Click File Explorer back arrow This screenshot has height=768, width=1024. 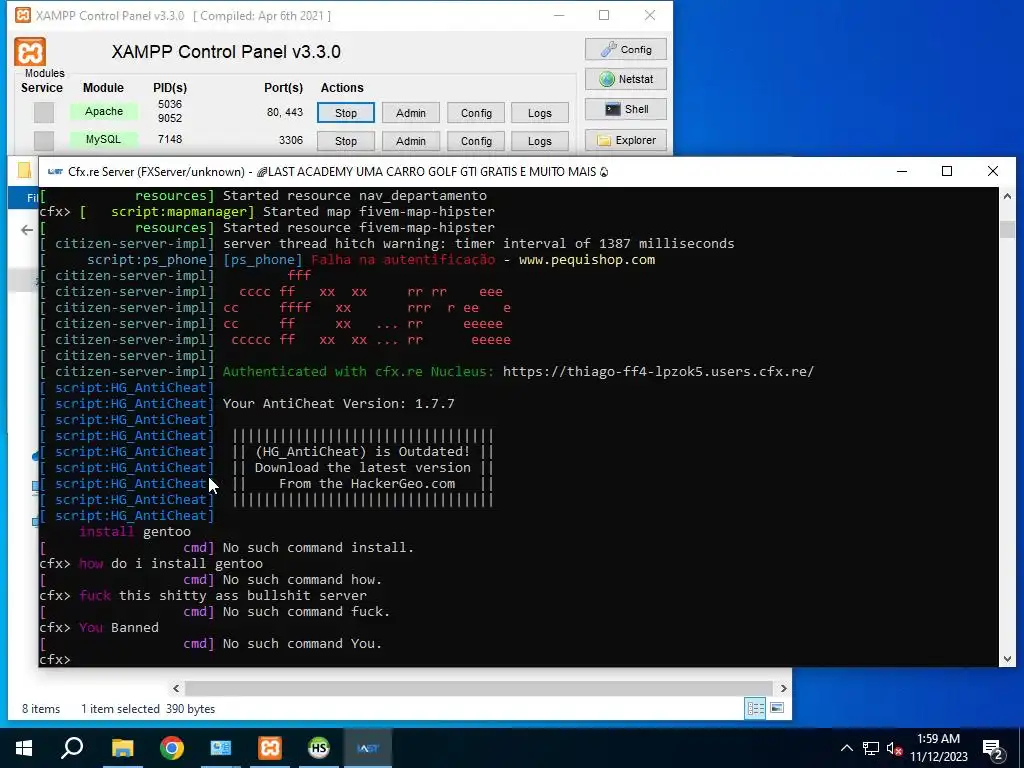click(27, 230)
